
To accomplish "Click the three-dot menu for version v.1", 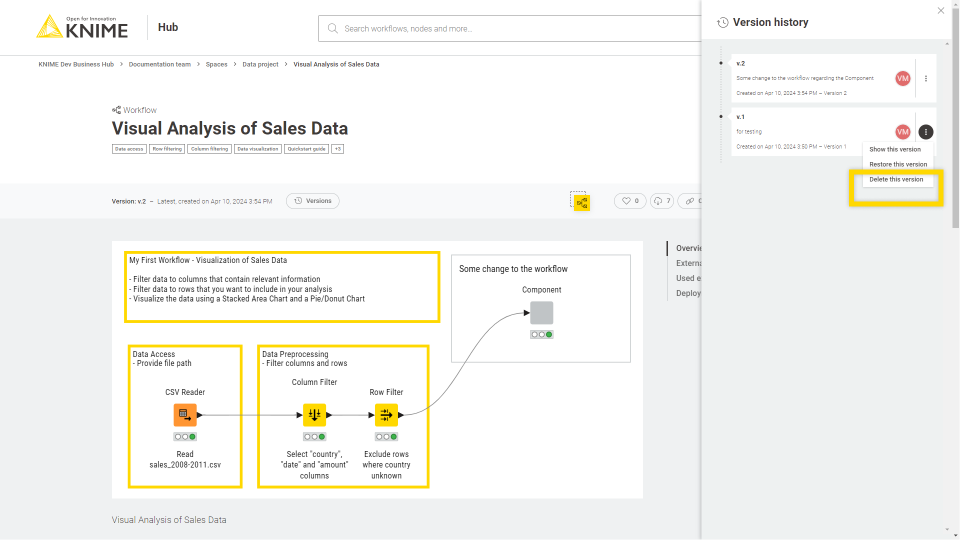I will (926, 132).
